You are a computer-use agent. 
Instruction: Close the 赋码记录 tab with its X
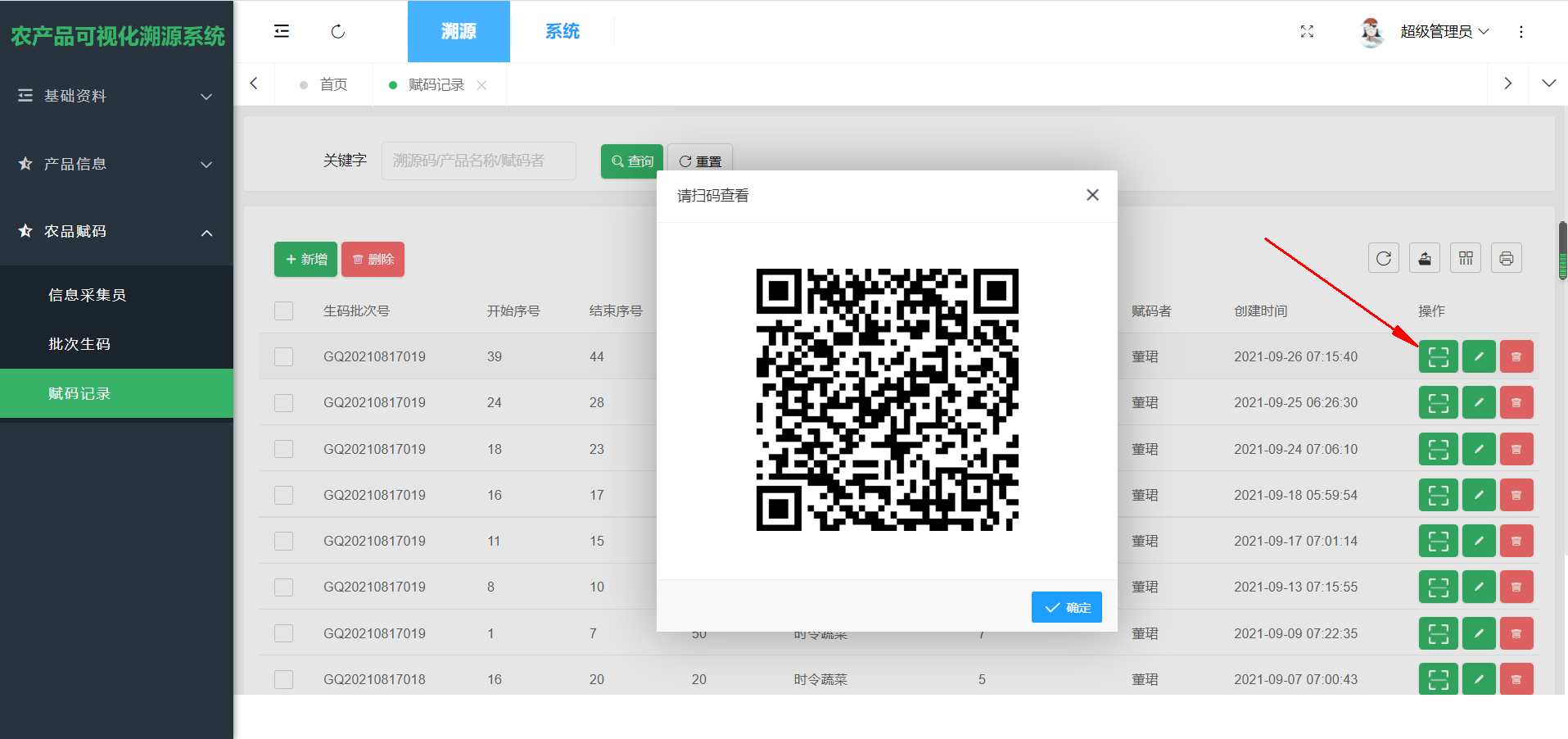pyautogui.click(x=481, y=85)
